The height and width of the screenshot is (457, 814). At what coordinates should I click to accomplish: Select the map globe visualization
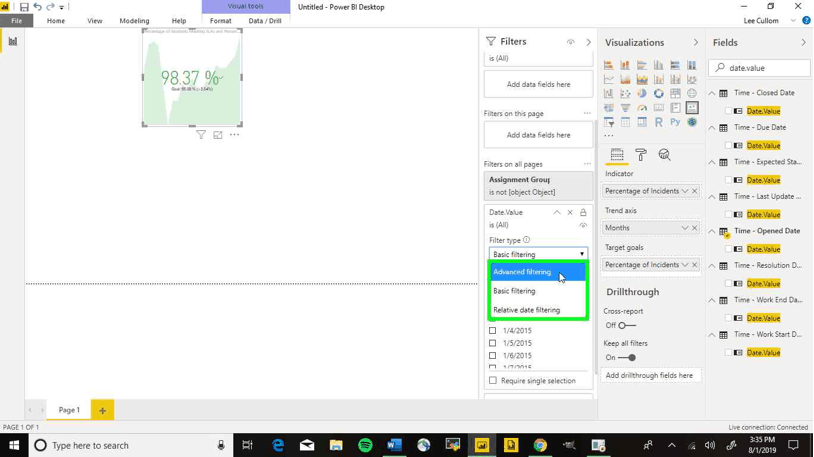pyautogui.click(x=692, y=93)
